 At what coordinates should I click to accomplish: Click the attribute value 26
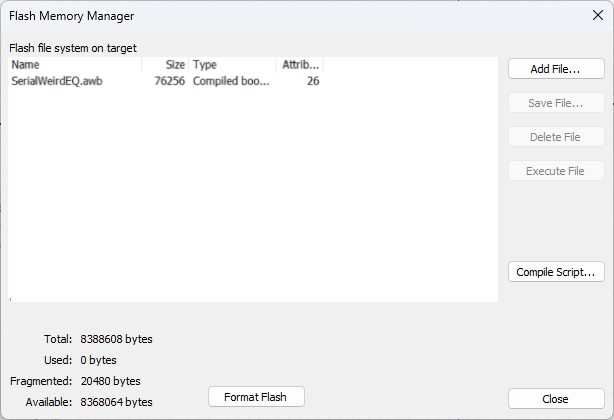[312, 81]
